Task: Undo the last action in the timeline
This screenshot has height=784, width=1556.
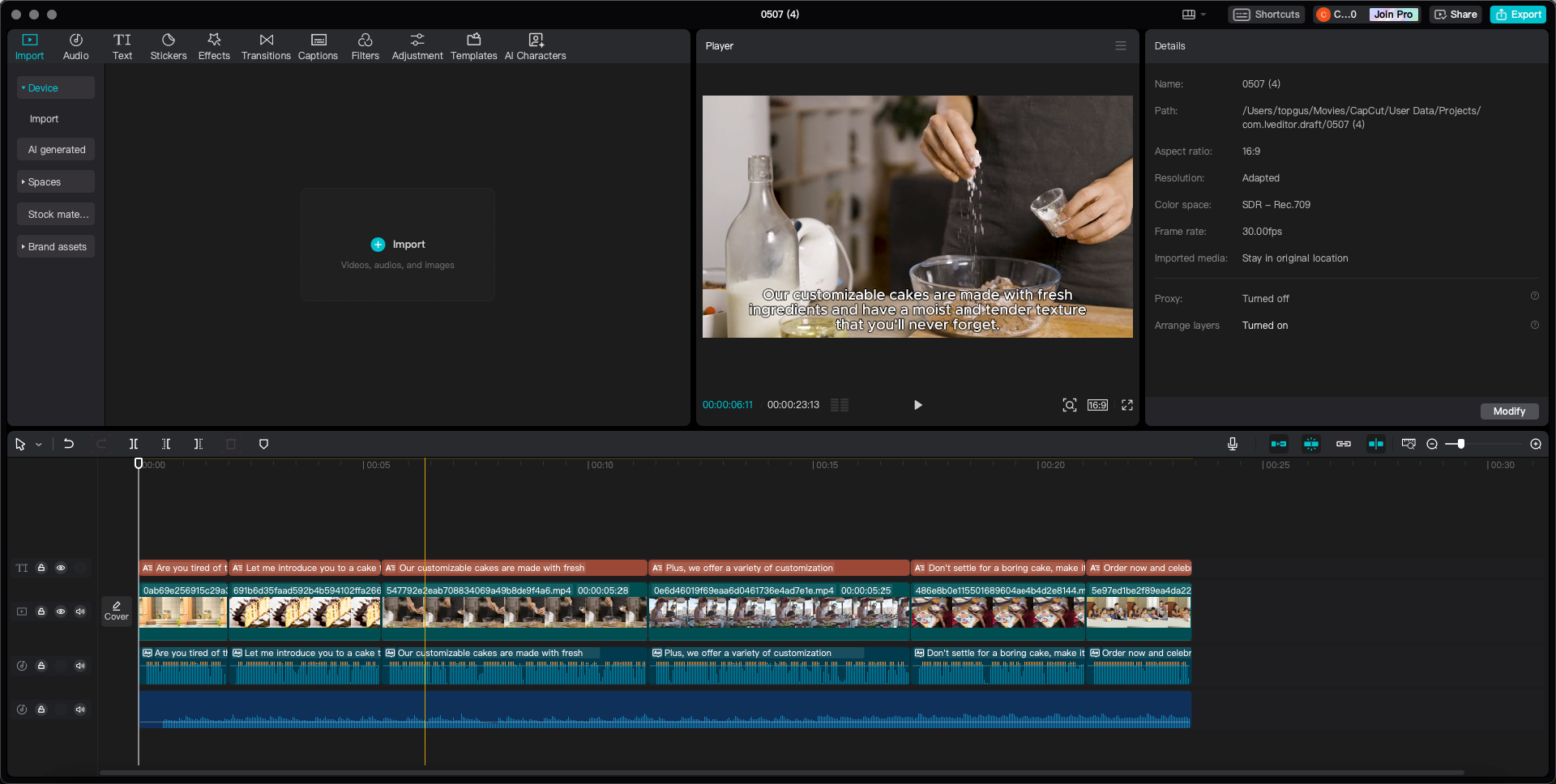Action: pos(69,444)
